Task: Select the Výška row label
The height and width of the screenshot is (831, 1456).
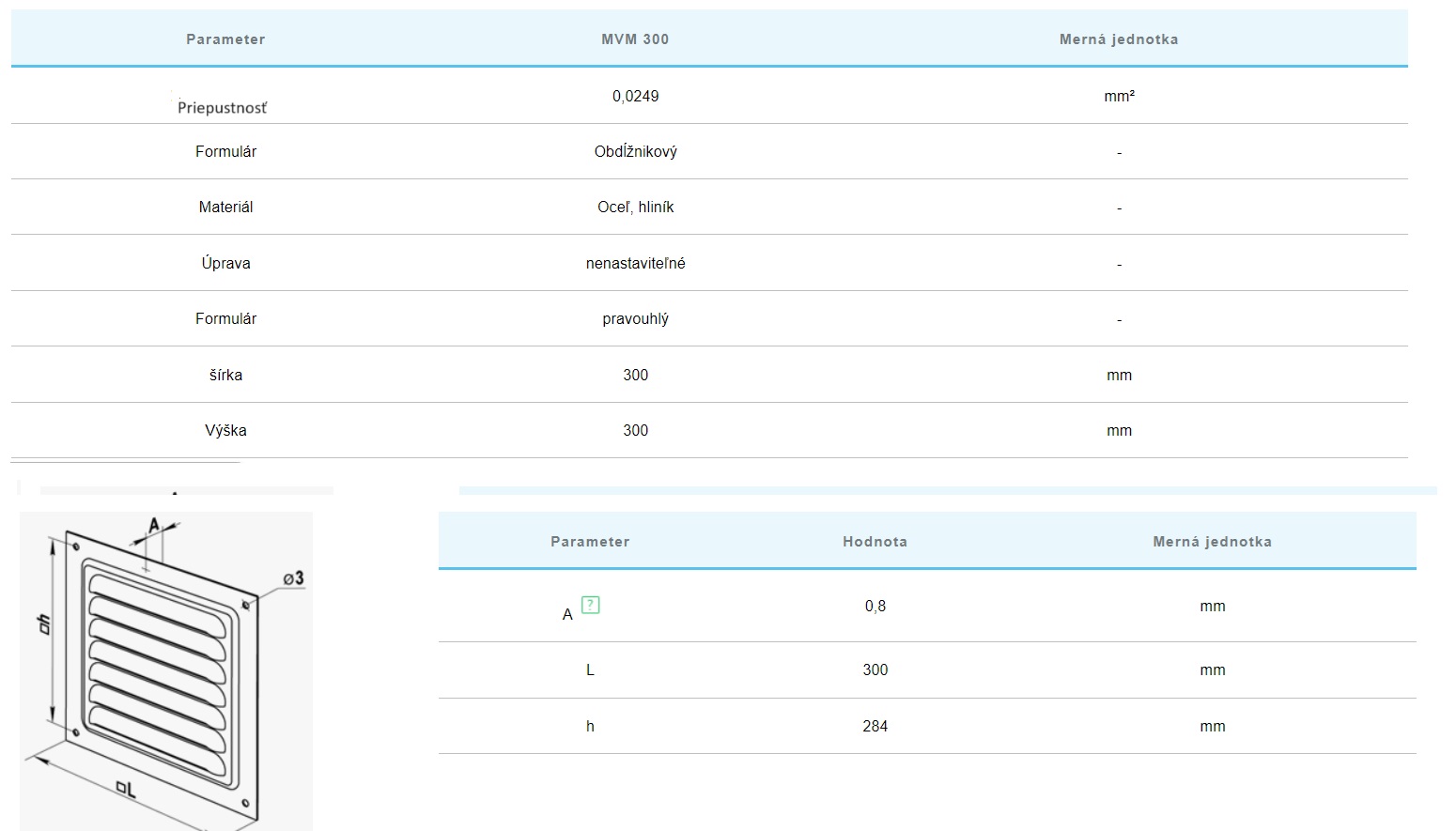Action: click(225, 430)
